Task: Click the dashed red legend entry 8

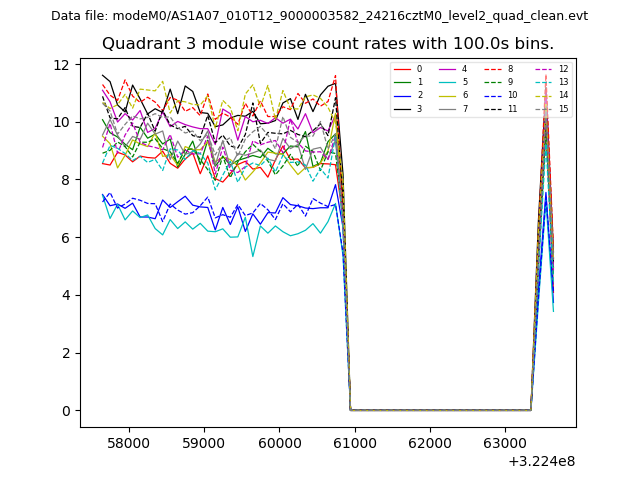Action: 498,69
